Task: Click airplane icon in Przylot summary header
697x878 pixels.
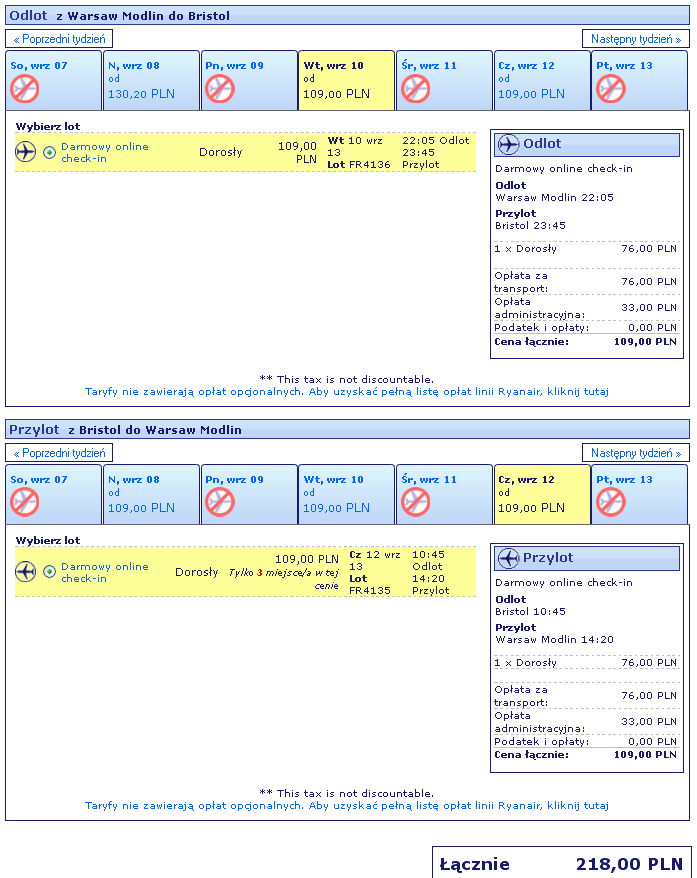Action: 508,558
